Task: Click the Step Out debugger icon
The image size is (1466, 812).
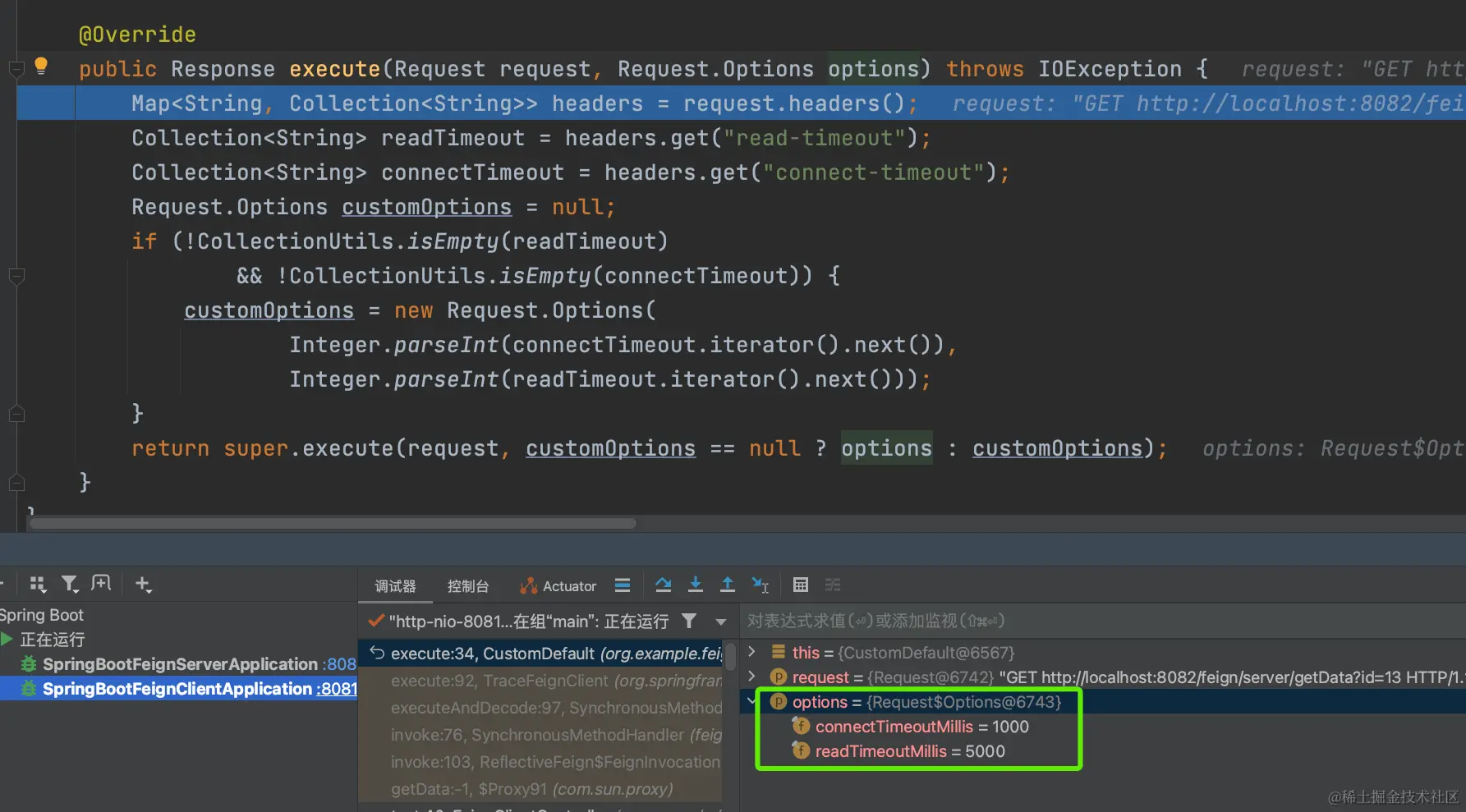Action: (x=728, y=585)
